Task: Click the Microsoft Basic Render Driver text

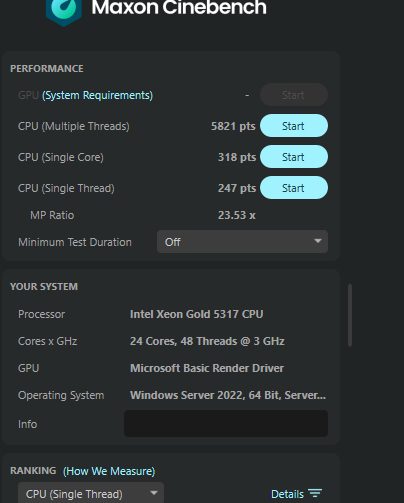Action: point(207,368)
